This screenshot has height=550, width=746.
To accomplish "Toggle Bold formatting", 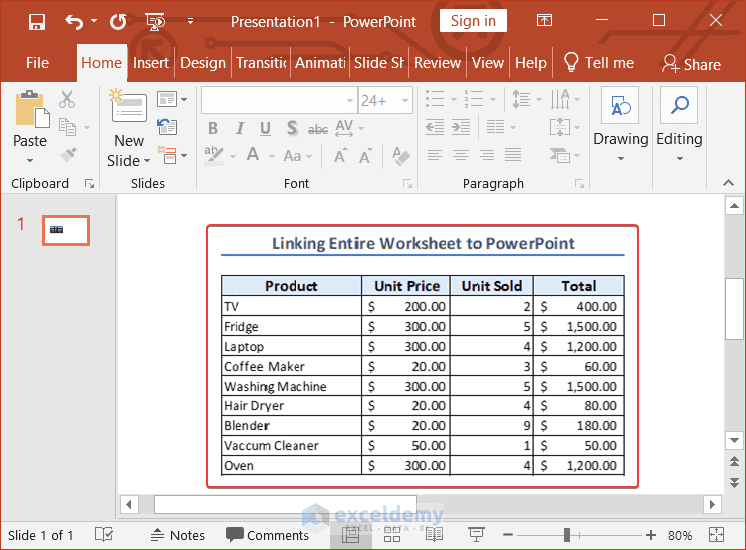I will [x=213, y=128].
